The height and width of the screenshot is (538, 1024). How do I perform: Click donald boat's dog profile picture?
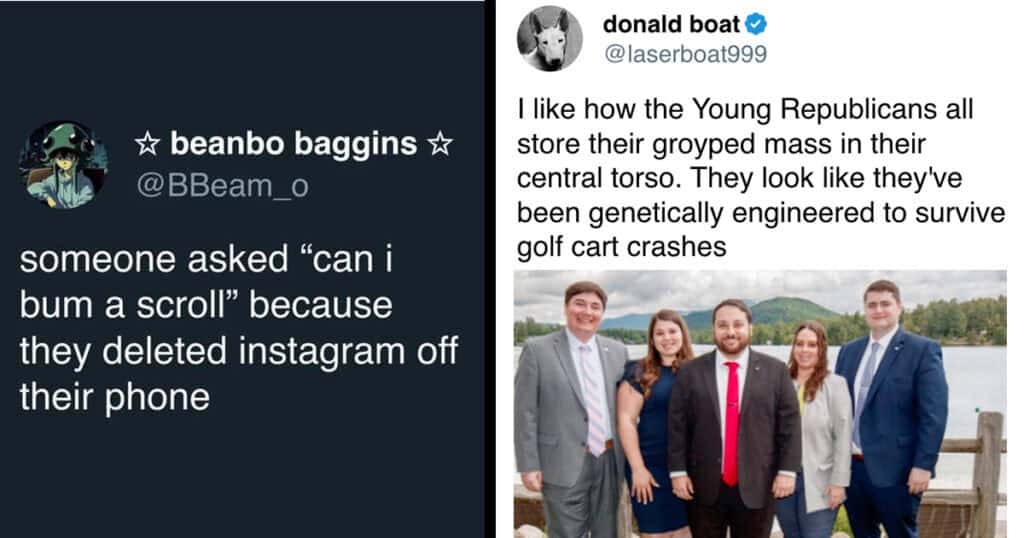pyautogui.click(x=549, y=39)
